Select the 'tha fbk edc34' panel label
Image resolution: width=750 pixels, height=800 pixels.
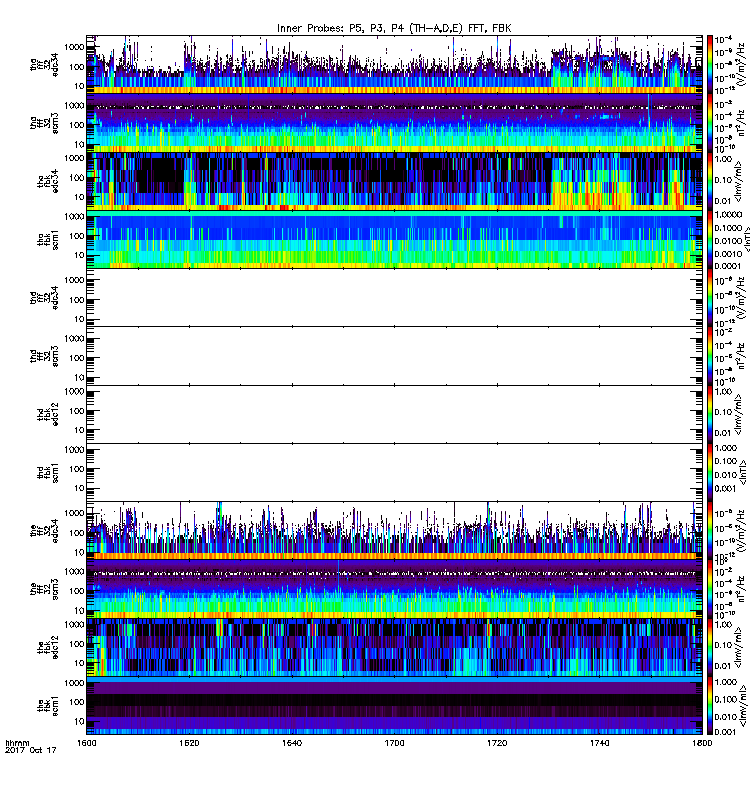[48, 181]
